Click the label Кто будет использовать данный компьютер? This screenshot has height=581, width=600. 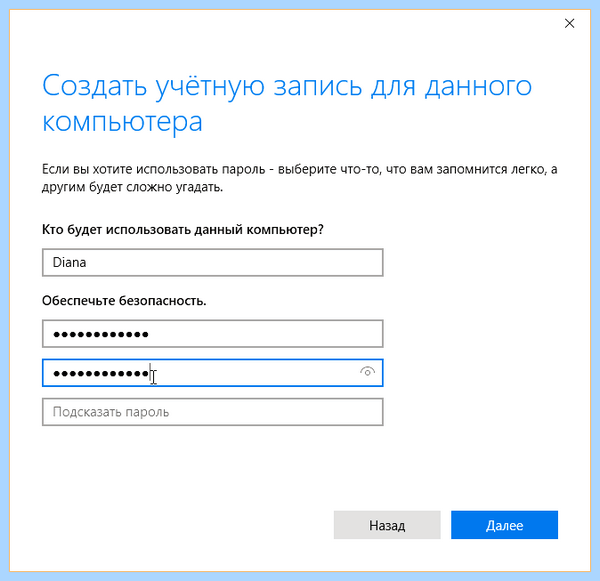click(x=183, y=230)
